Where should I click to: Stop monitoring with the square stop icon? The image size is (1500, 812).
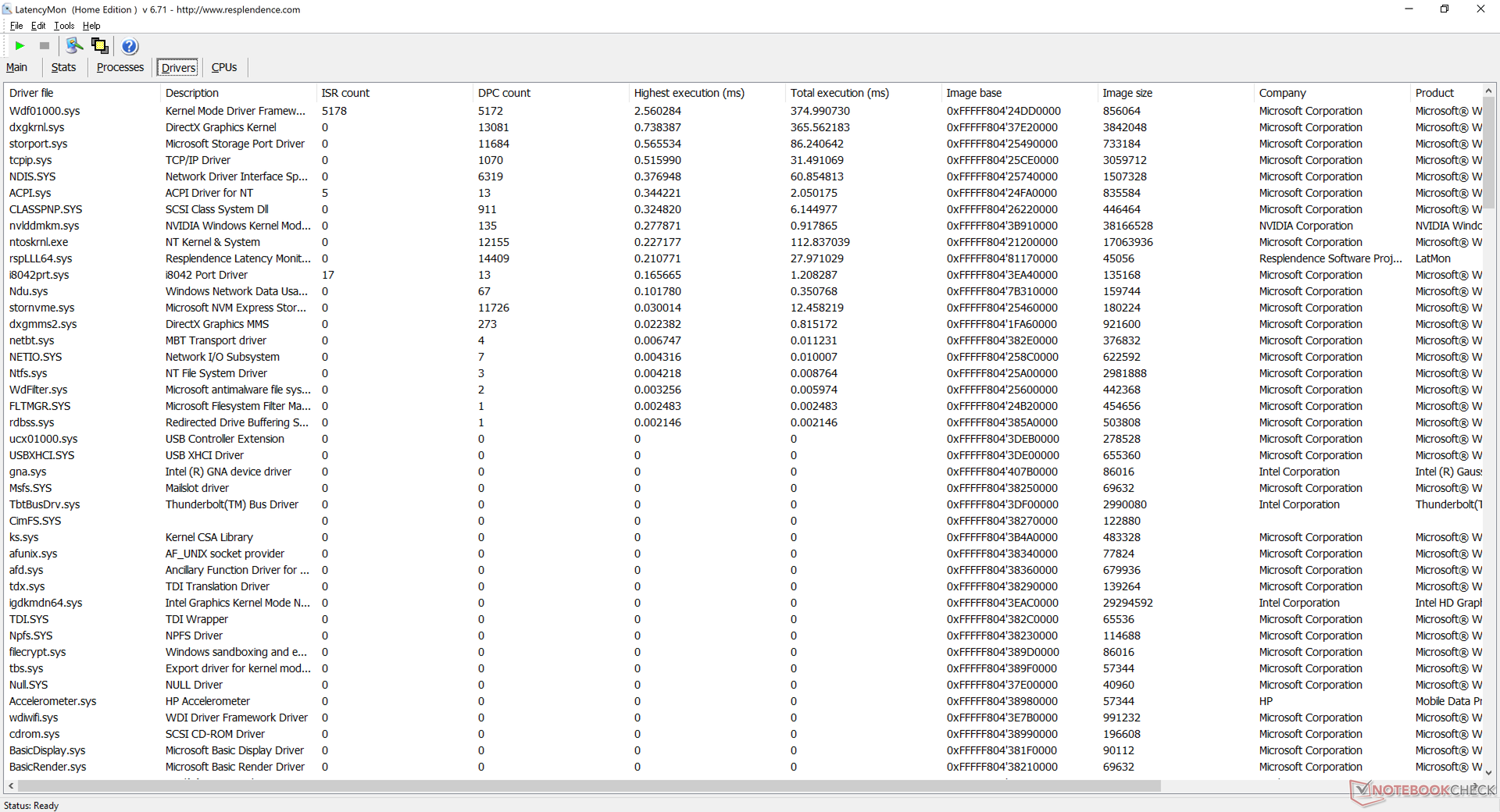click(x=45, y=46)
